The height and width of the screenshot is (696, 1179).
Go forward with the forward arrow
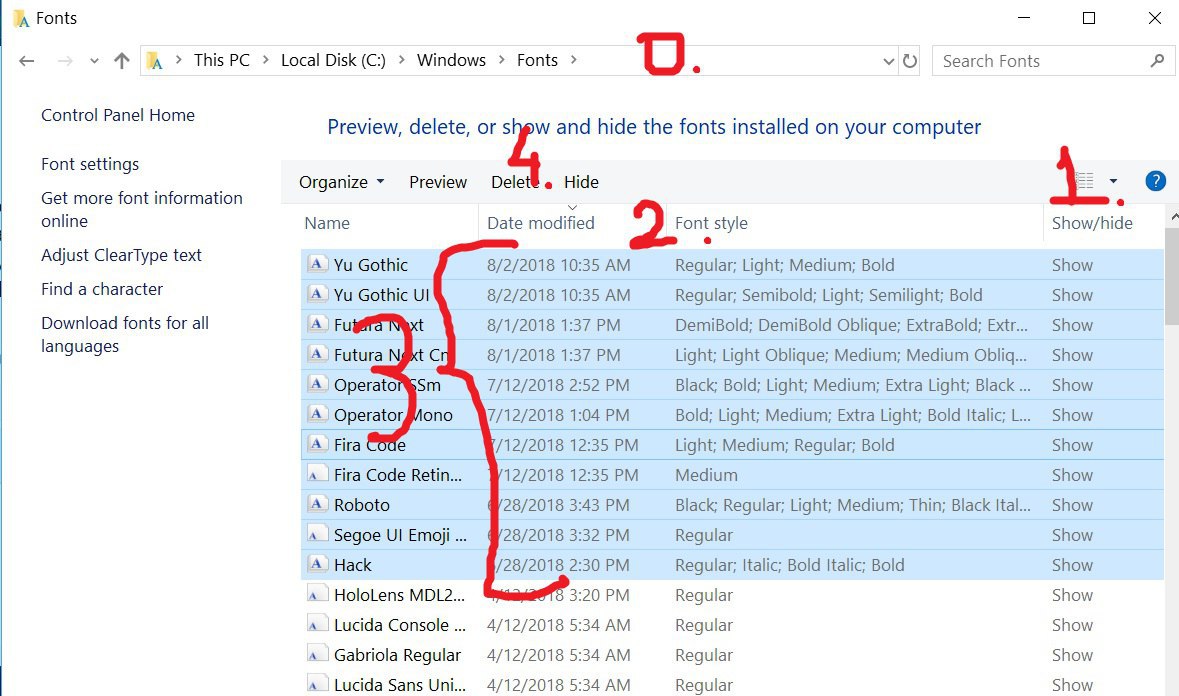point(65,61)
